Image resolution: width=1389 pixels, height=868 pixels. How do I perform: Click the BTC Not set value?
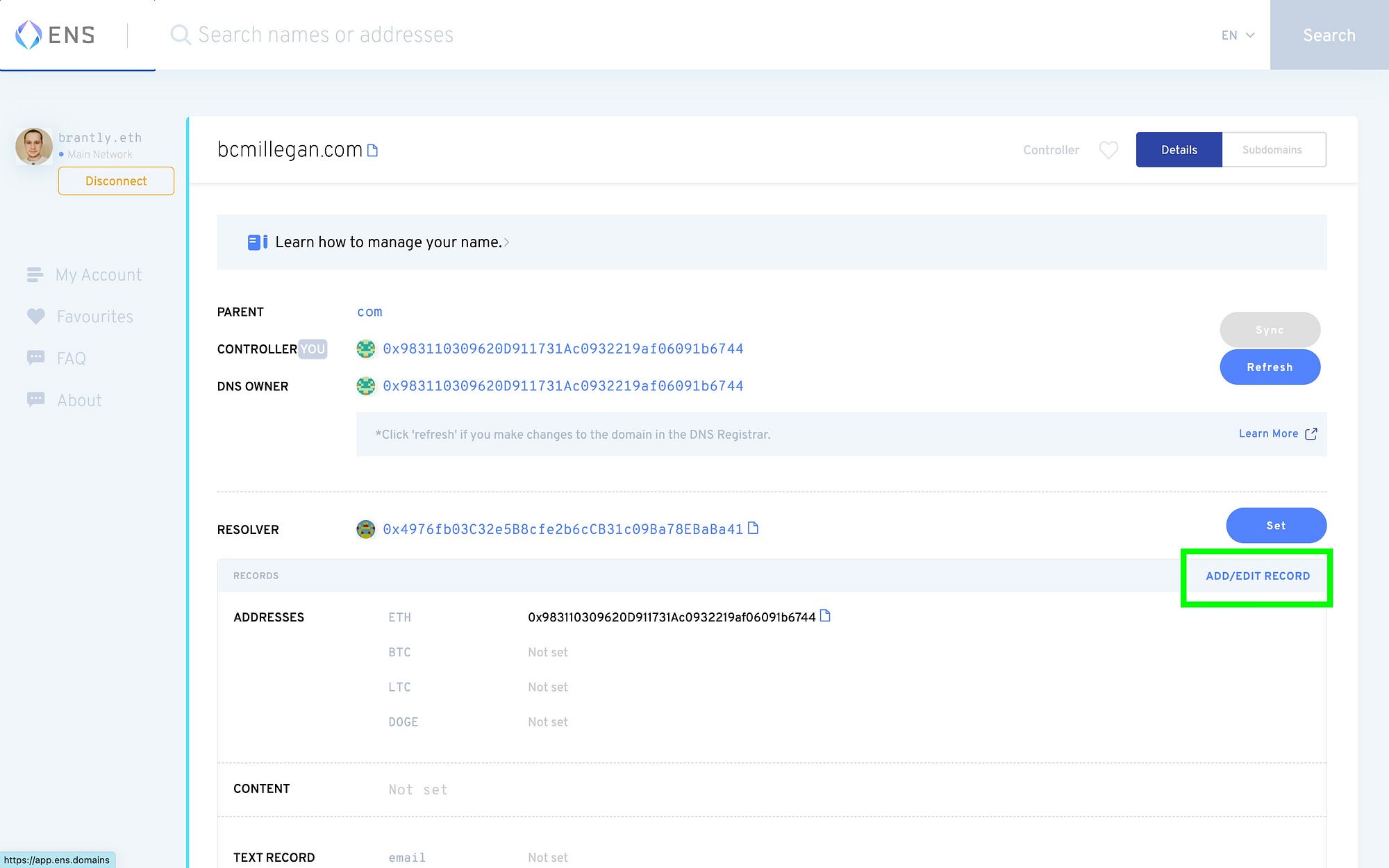[548, 652]
